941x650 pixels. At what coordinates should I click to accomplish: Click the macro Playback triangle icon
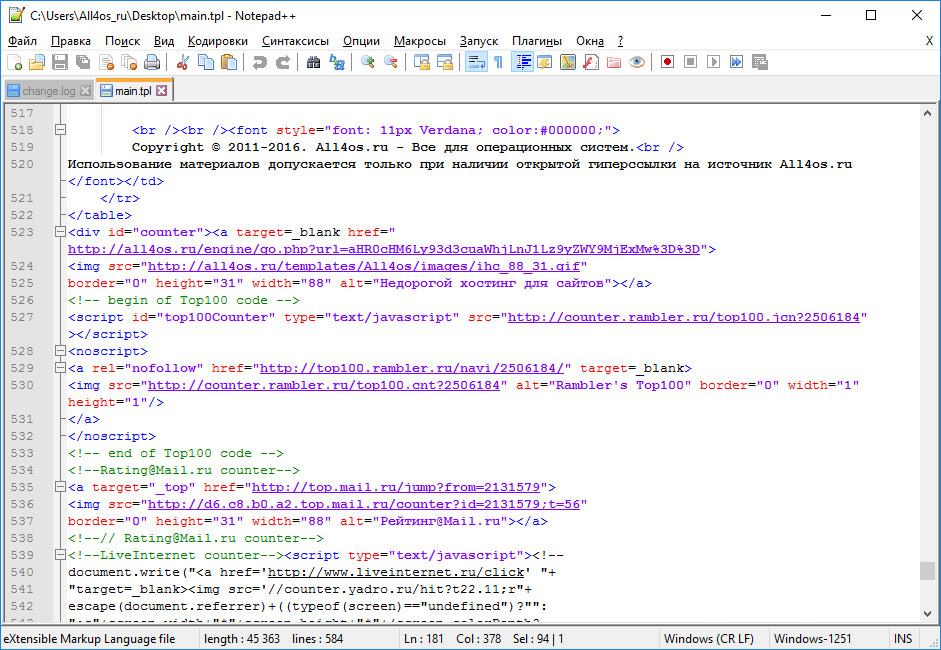(713, 62)
